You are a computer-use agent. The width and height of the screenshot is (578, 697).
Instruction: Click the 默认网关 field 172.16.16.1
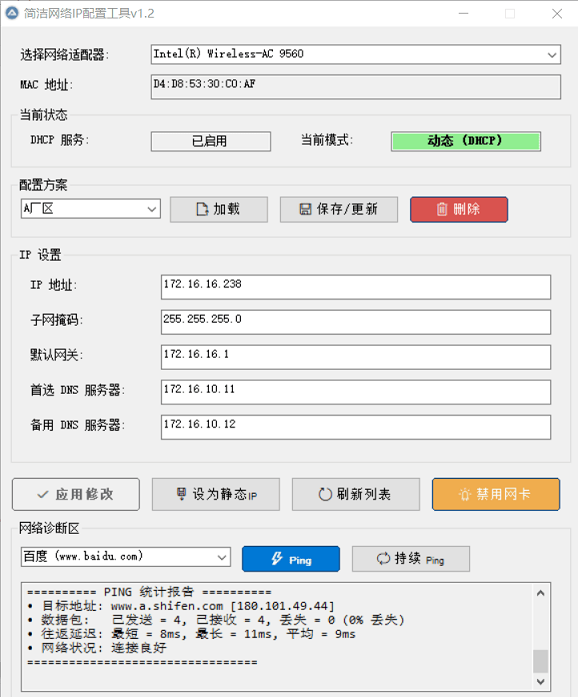356,357
